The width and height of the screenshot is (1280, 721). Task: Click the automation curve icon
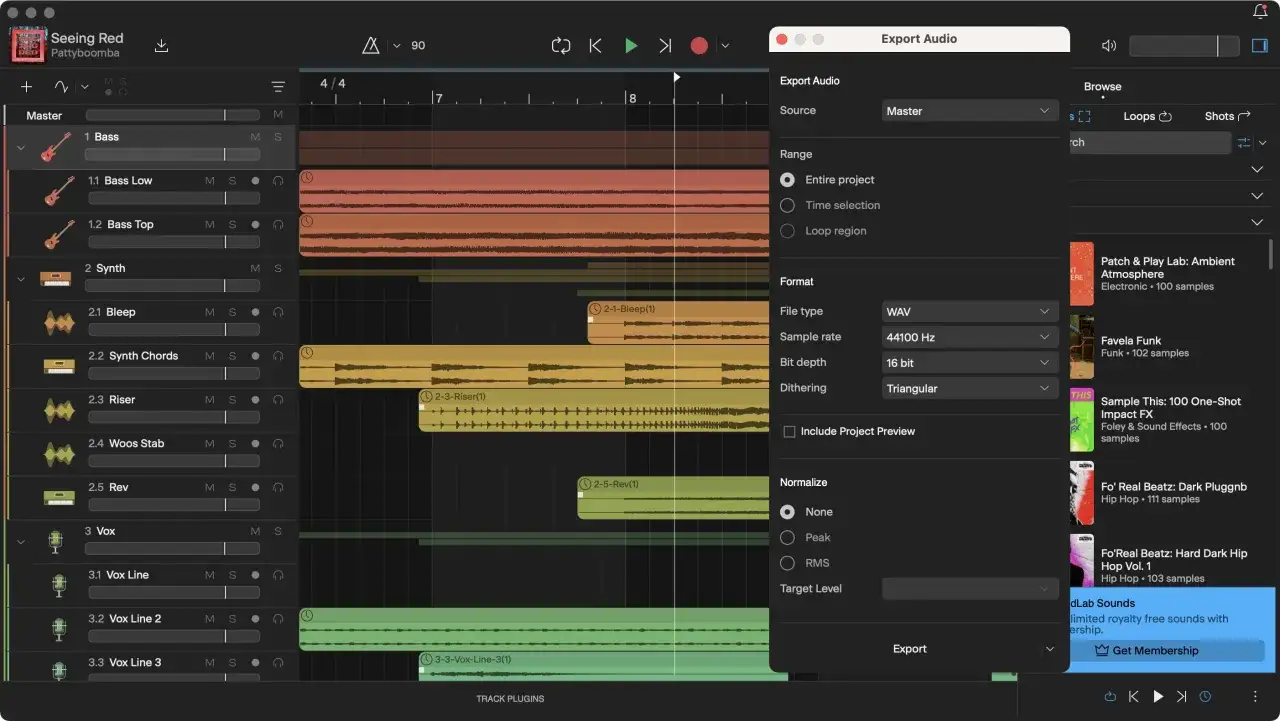(62, 87)
